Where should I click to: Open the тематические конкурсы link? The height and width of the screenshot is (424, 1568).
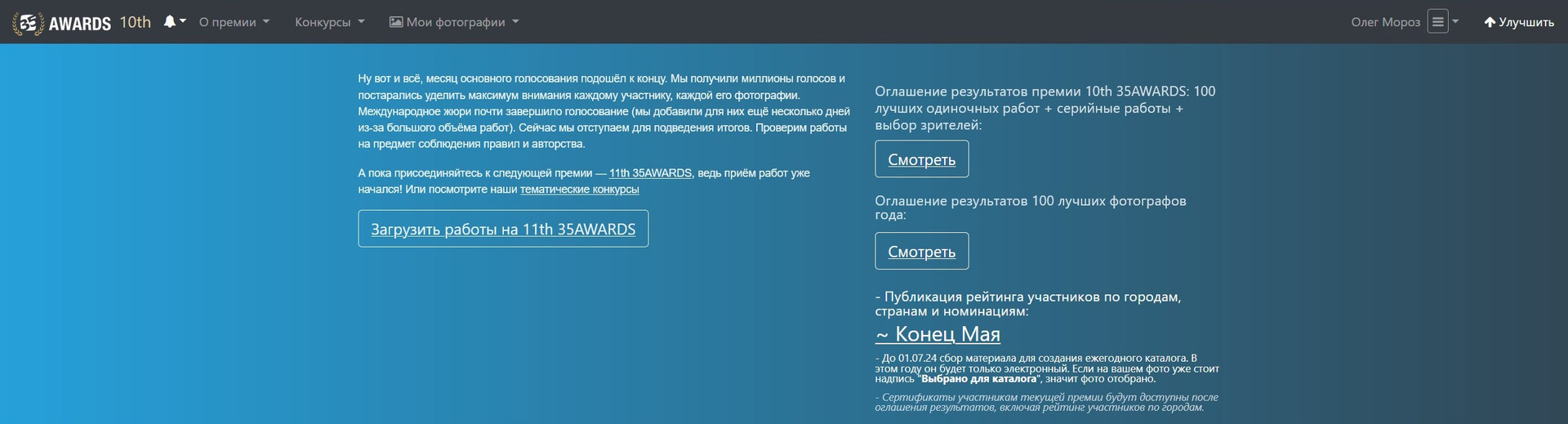click(x=579, y=190)
